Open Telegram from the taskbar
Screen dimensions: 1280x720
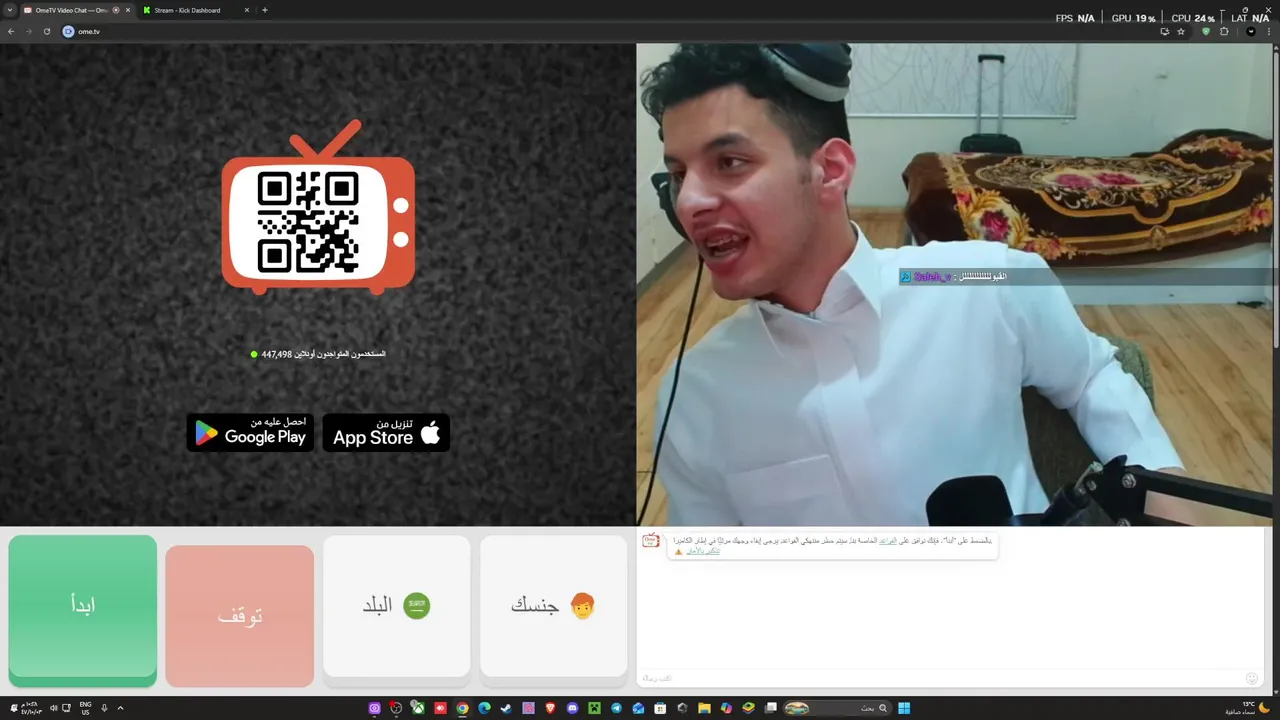(x=616, y=708)
